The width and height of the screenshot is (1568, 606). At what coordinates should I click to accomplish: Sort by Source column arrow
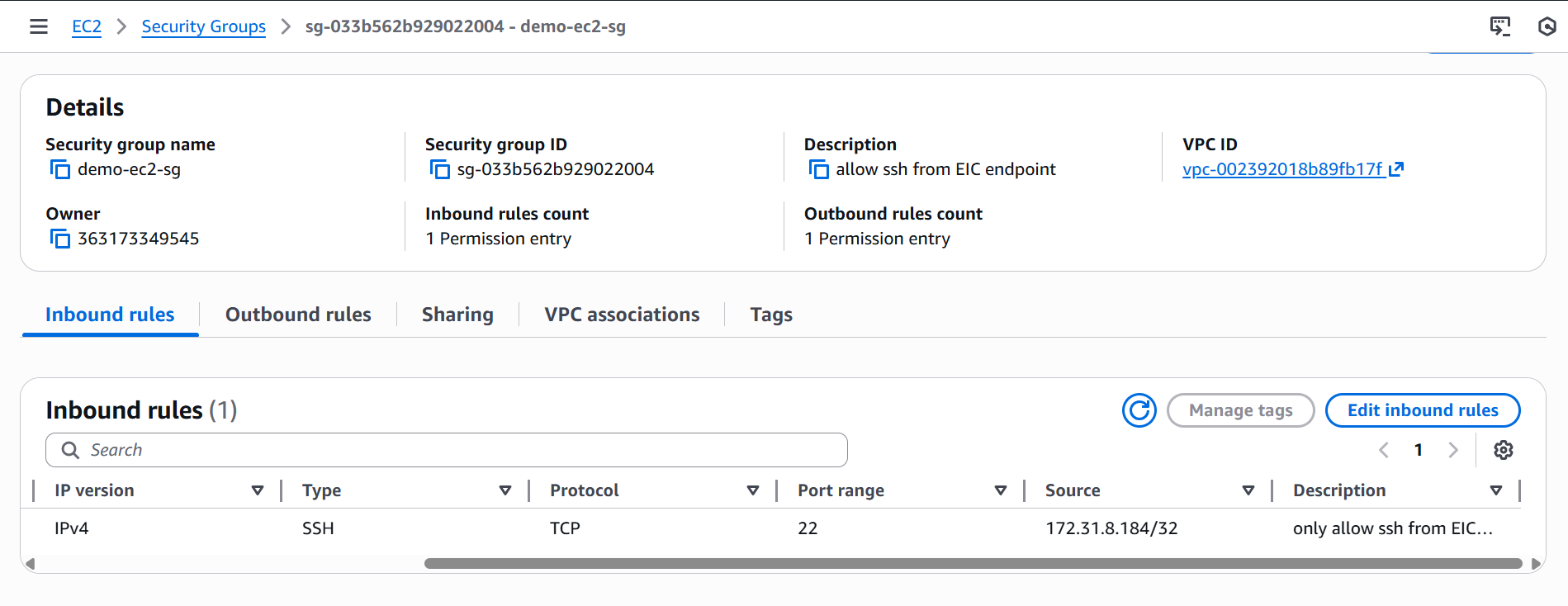pyautogui.click(x=1248, y=490)
